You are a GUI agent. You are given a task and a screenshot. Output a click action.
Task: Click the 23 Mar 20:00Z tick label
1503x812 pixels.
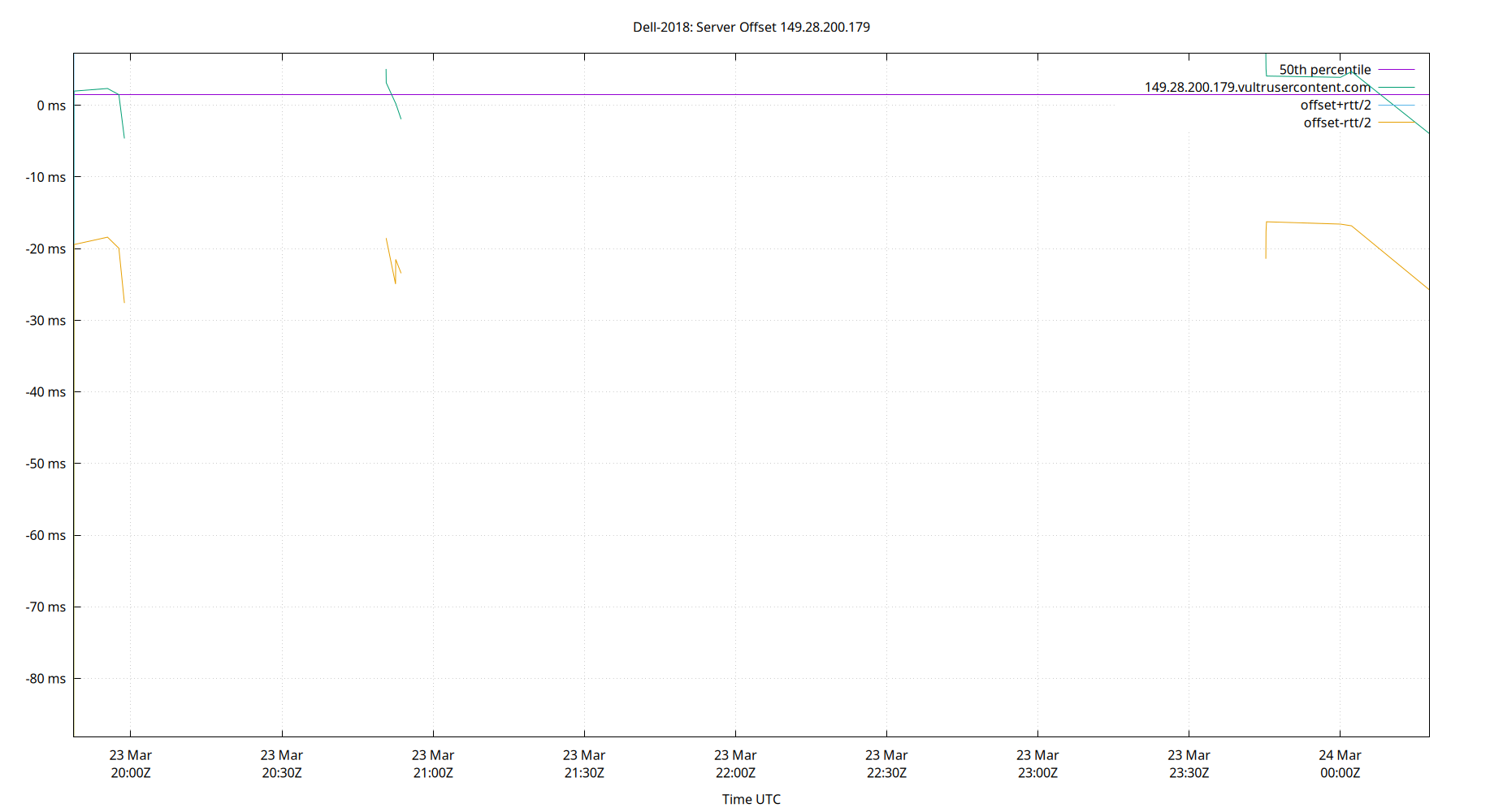130,763
